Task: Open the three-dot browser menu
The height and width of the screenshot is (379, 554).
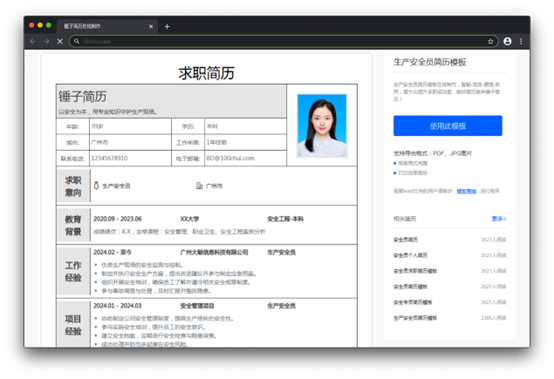Action: pos(521,41)
